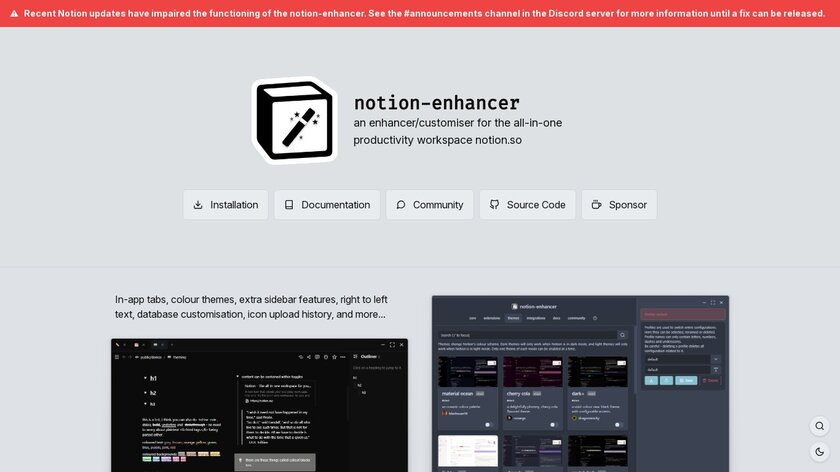Go to the Community page
840x472 pixels.
(430, 205)
